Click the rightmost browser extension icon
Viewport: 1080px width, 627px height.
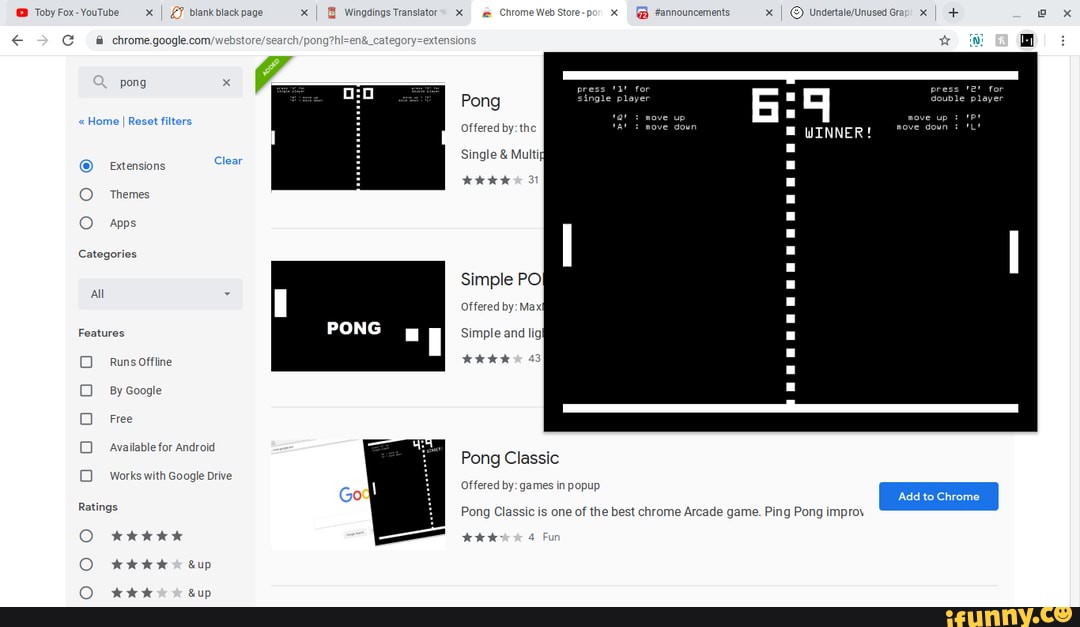point(1028,40)
